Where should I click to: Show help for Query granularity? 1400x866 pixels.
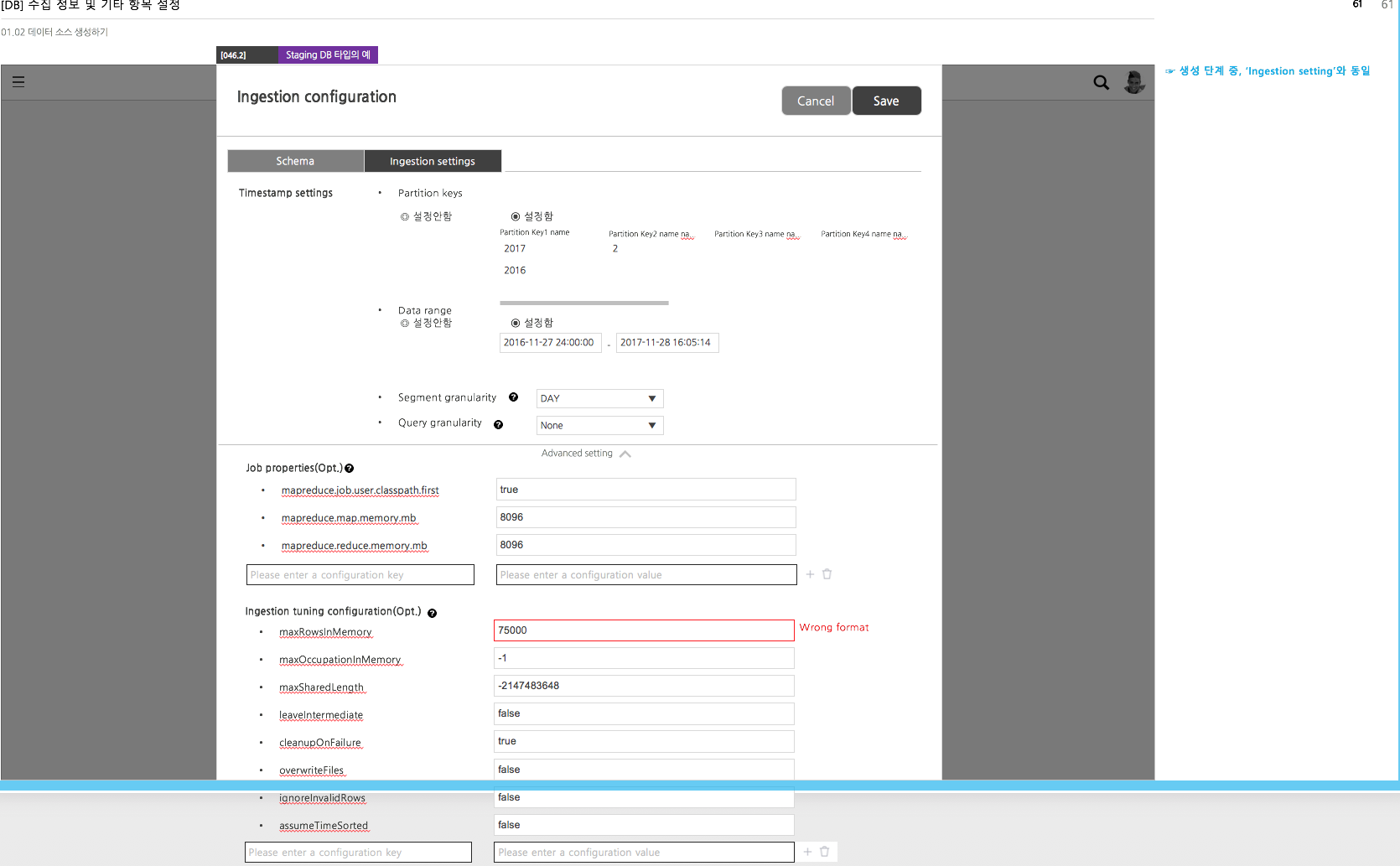coord(498,424)
